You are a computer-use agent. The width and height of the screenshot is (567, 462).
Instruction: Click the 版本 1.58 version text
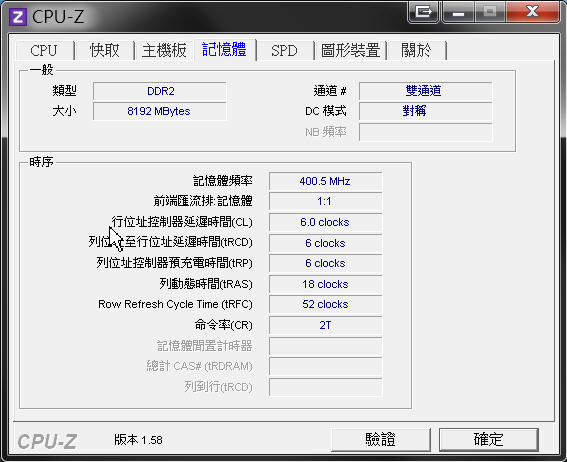tap(138, 440)
